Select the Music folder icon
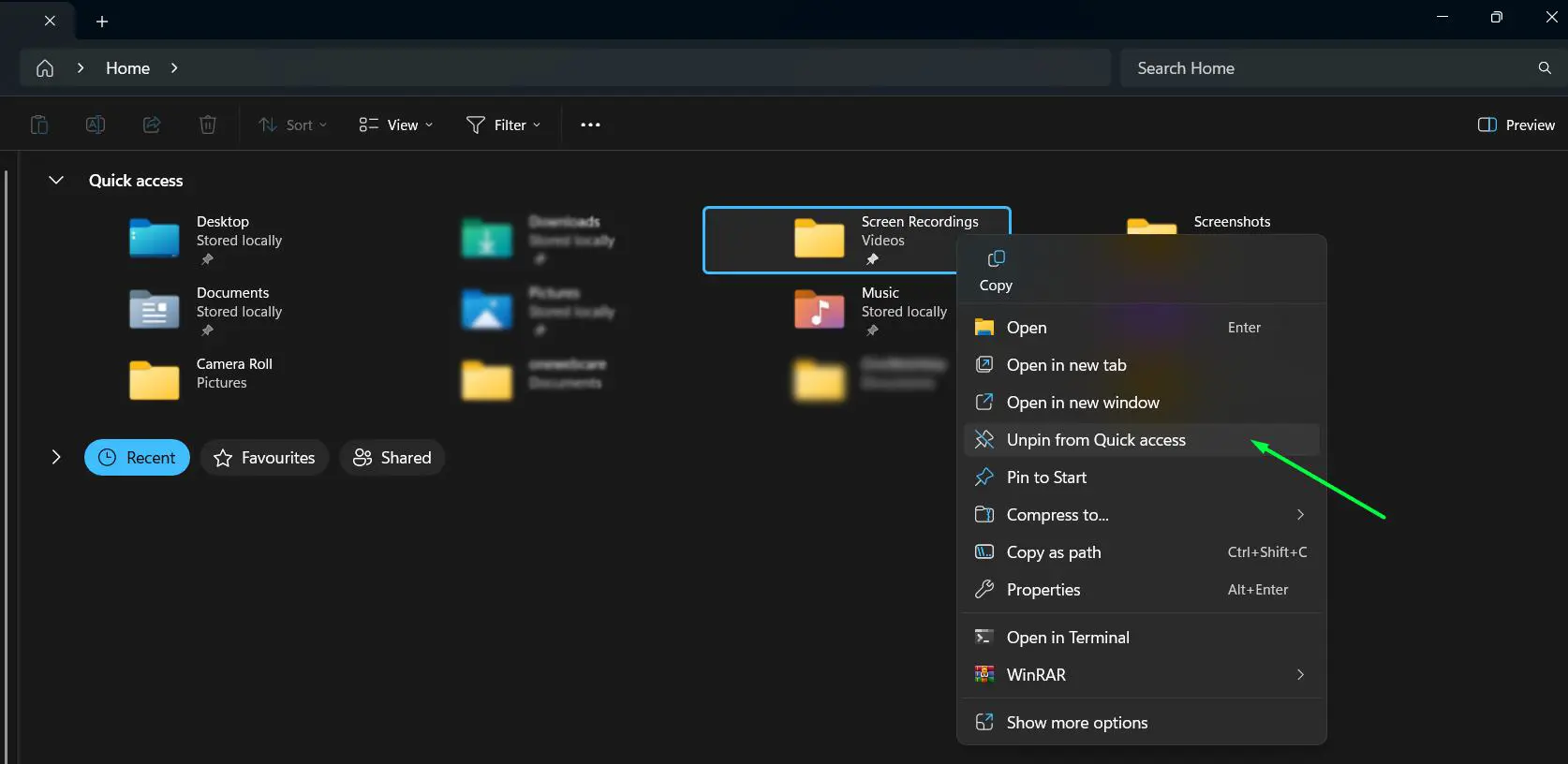The height and width of the screenshot is (764, 1568). [820, 309]
